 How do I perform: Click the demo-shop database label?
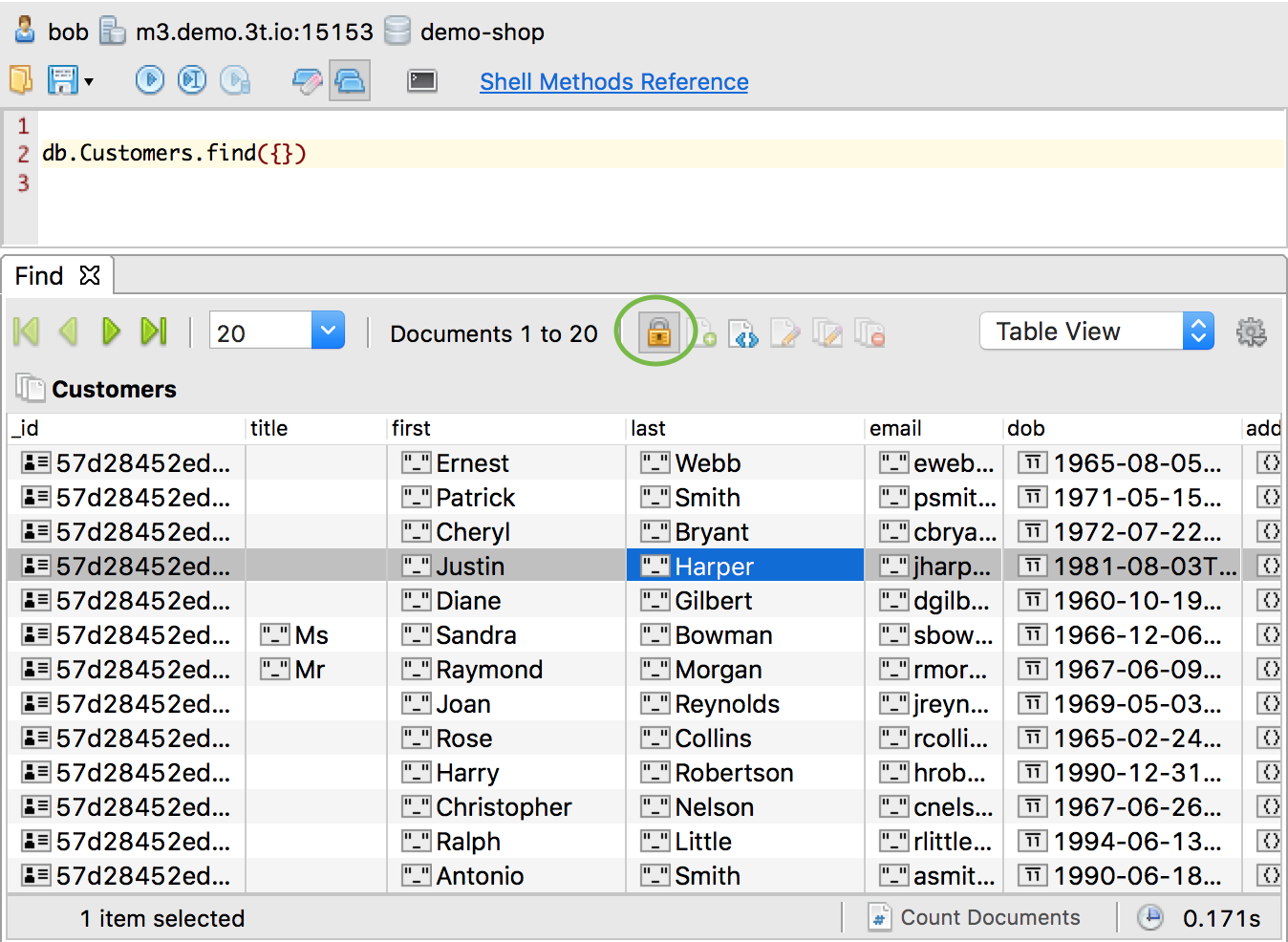click(482, 32)
